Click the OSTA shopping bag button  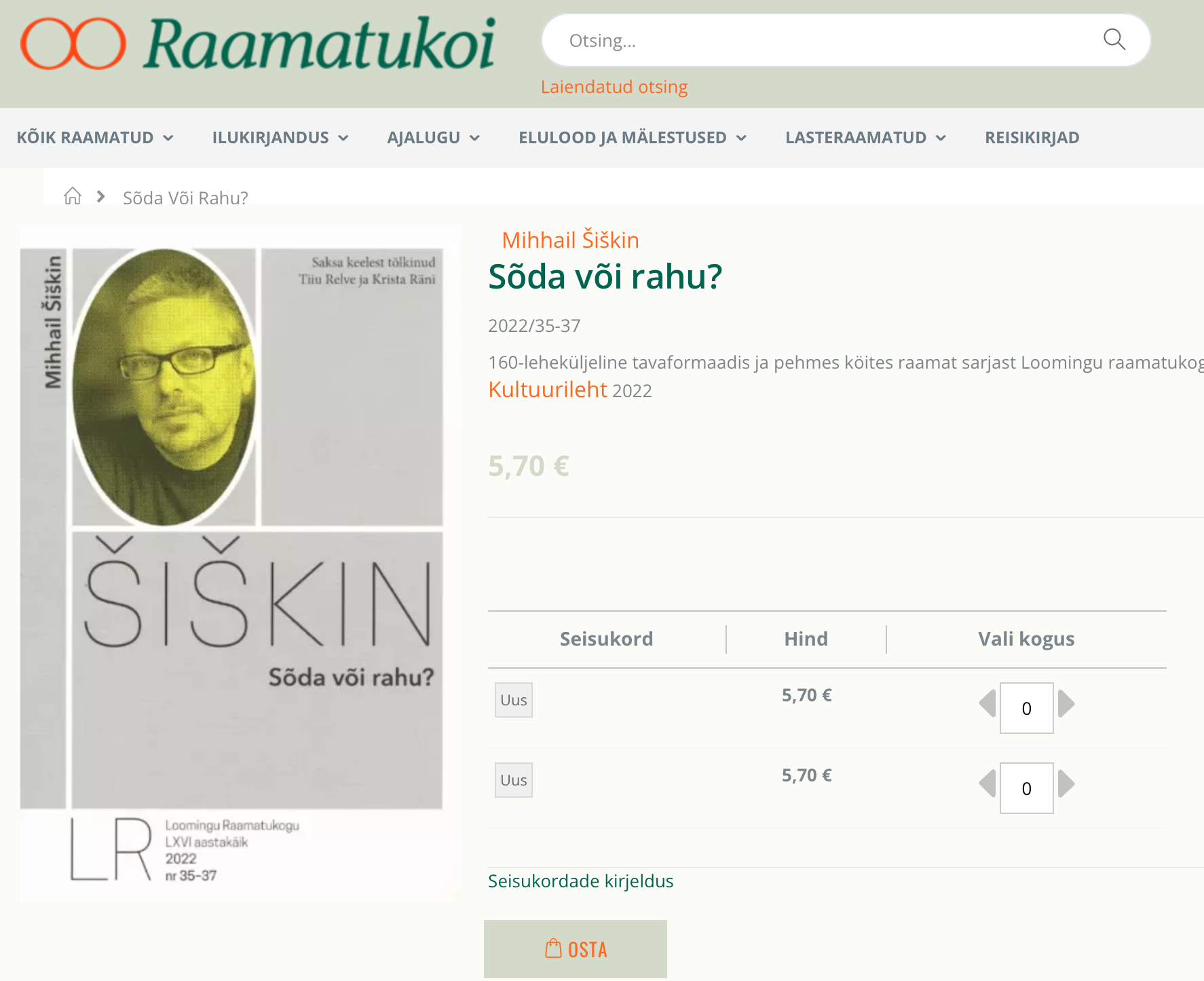pos(576,949)
